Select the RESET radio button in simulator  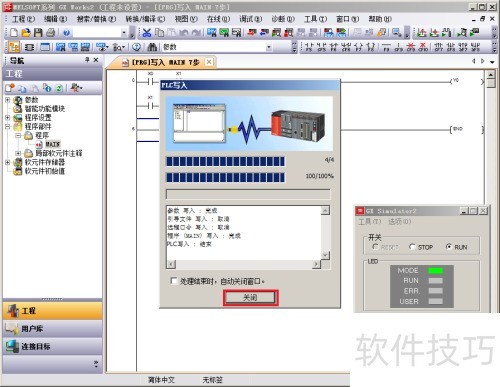pos(375,247)
